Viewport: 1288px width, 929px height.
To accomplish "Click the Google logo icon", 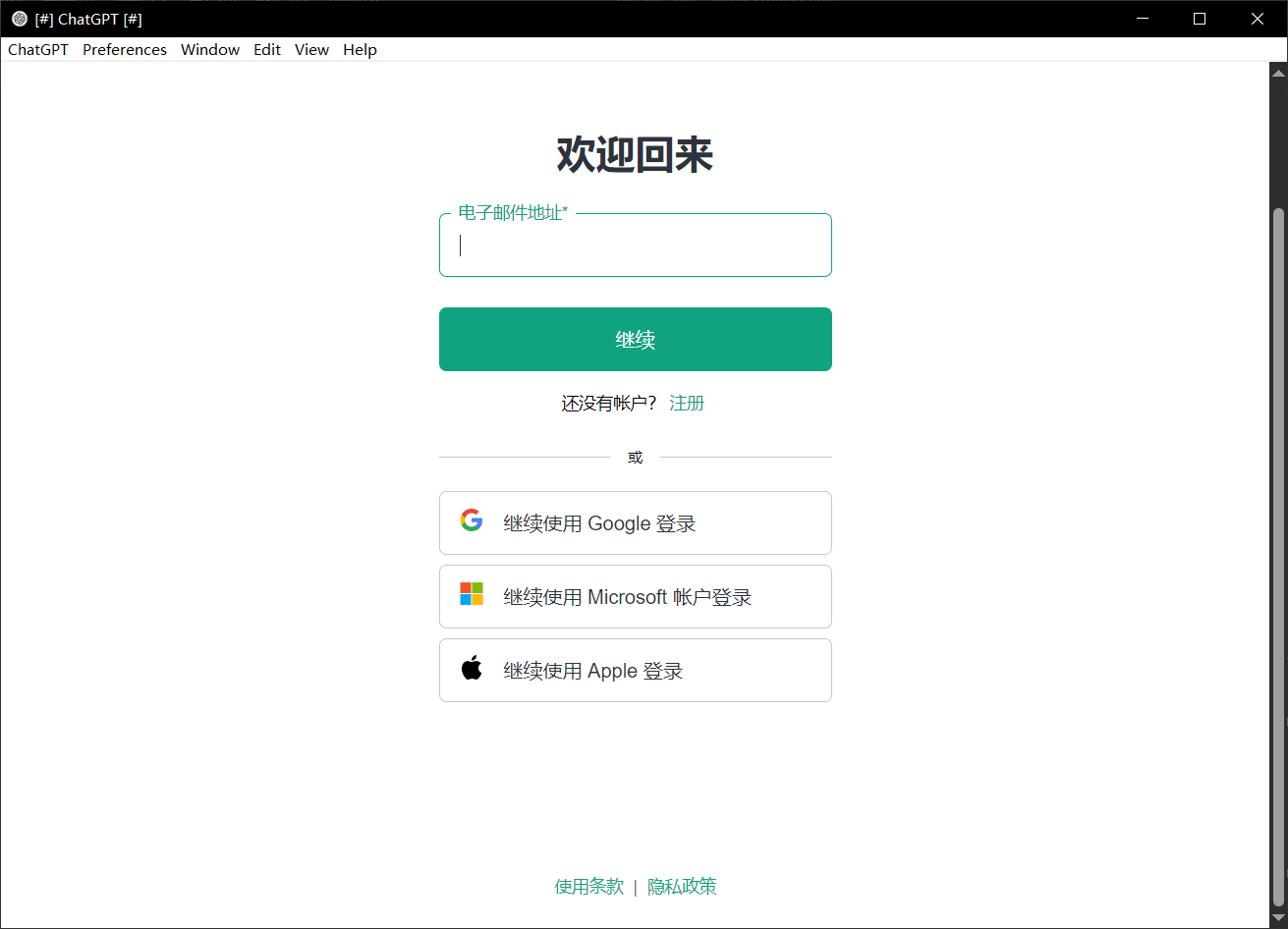I will (x=472, y=520).
